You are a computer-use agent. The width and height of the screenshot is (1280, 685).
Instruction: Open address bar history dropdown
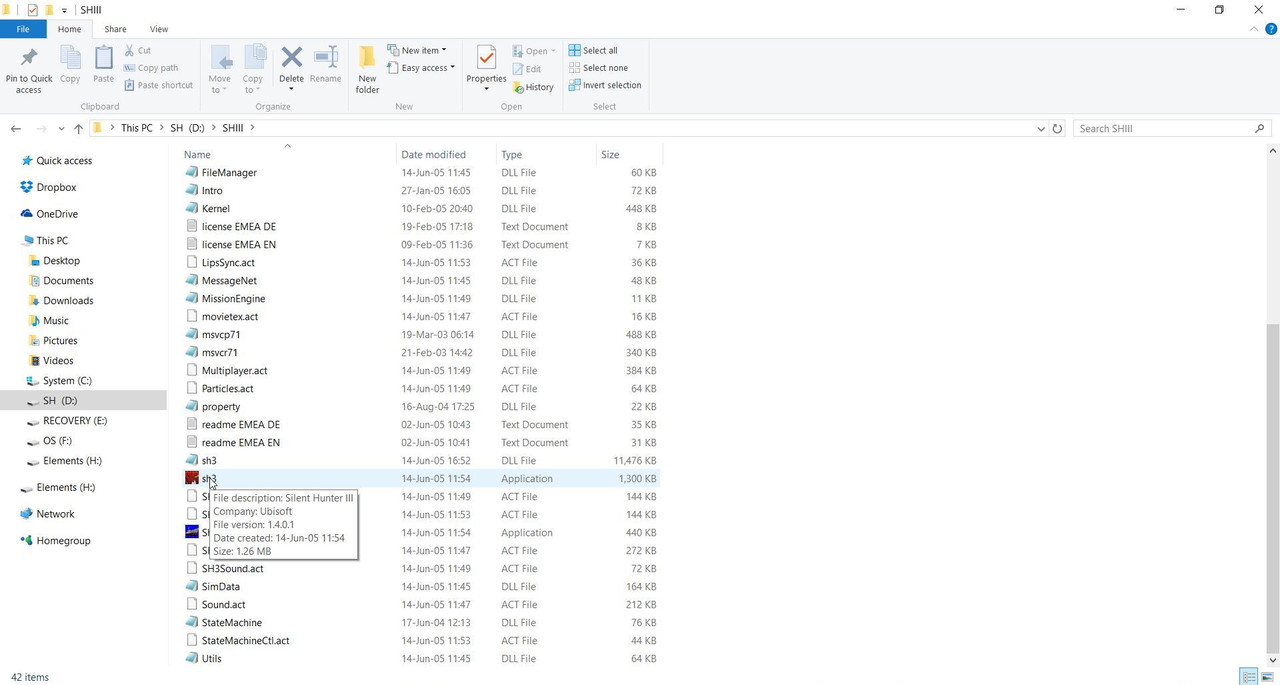(1041, 128)
